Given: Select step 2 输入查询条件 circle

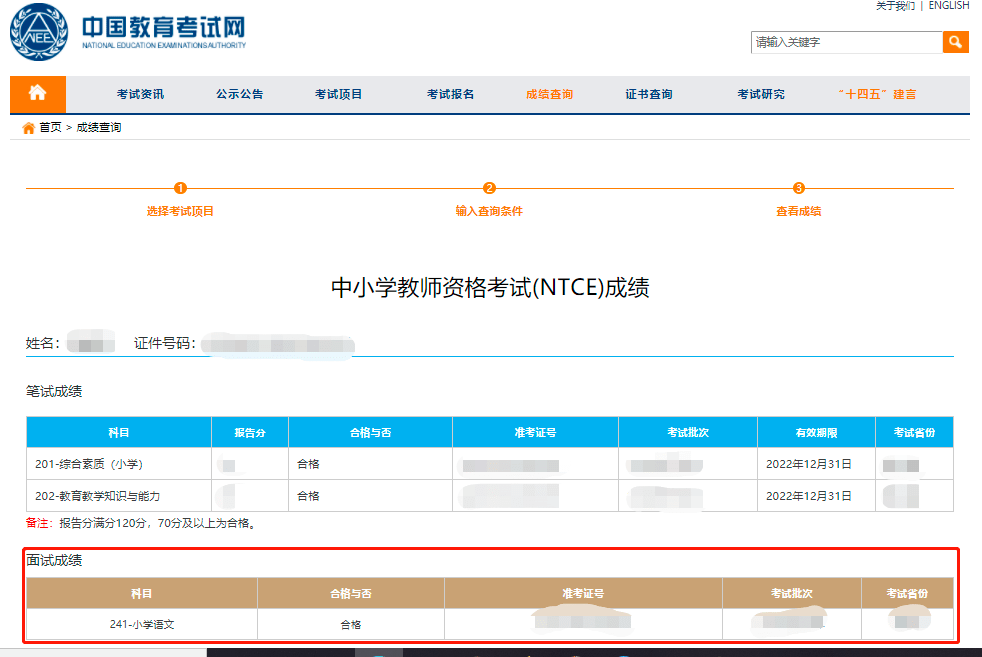Looking at the screenshot, I should 488,186.
